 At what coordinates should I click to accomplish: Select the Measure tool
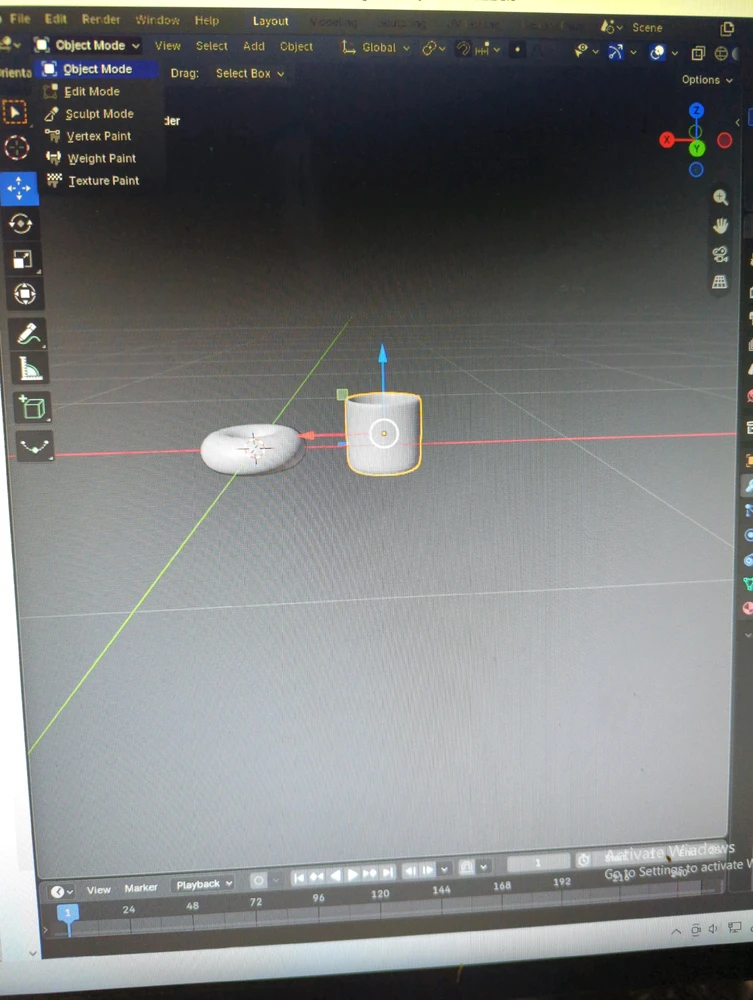pyautogui.click(x=29, y=369)
